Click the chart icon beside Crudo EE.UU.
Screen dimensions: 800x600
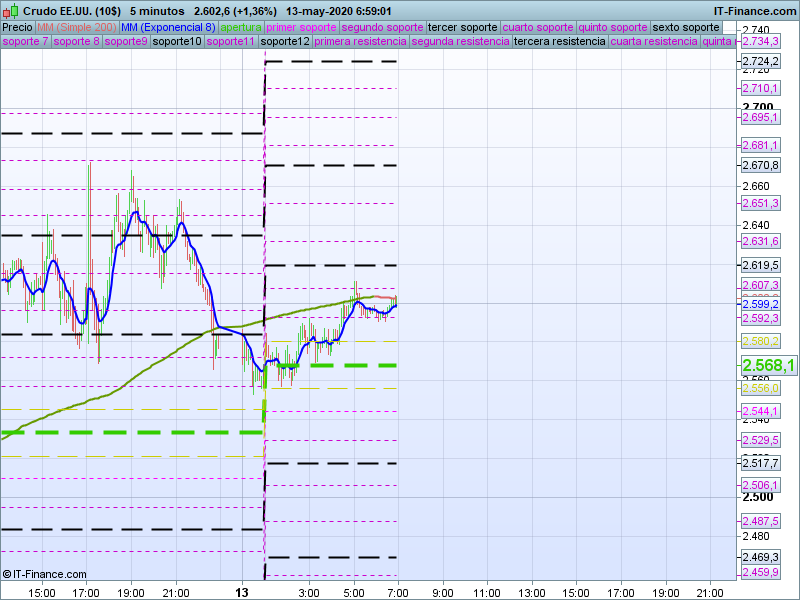pos(10,10)
